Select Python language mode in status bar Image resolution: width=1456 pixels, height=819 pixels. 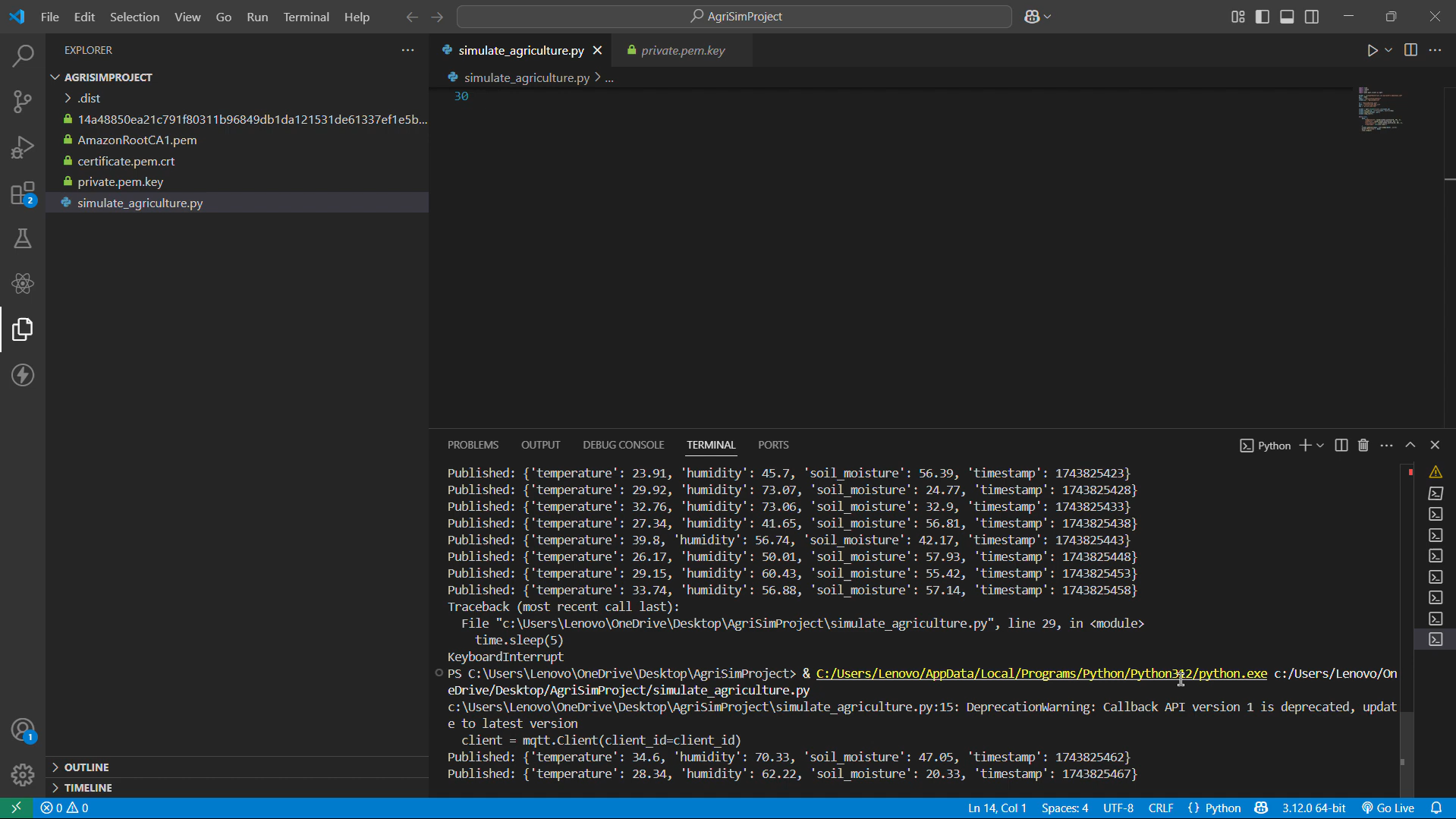click(x=1222, y=808)
